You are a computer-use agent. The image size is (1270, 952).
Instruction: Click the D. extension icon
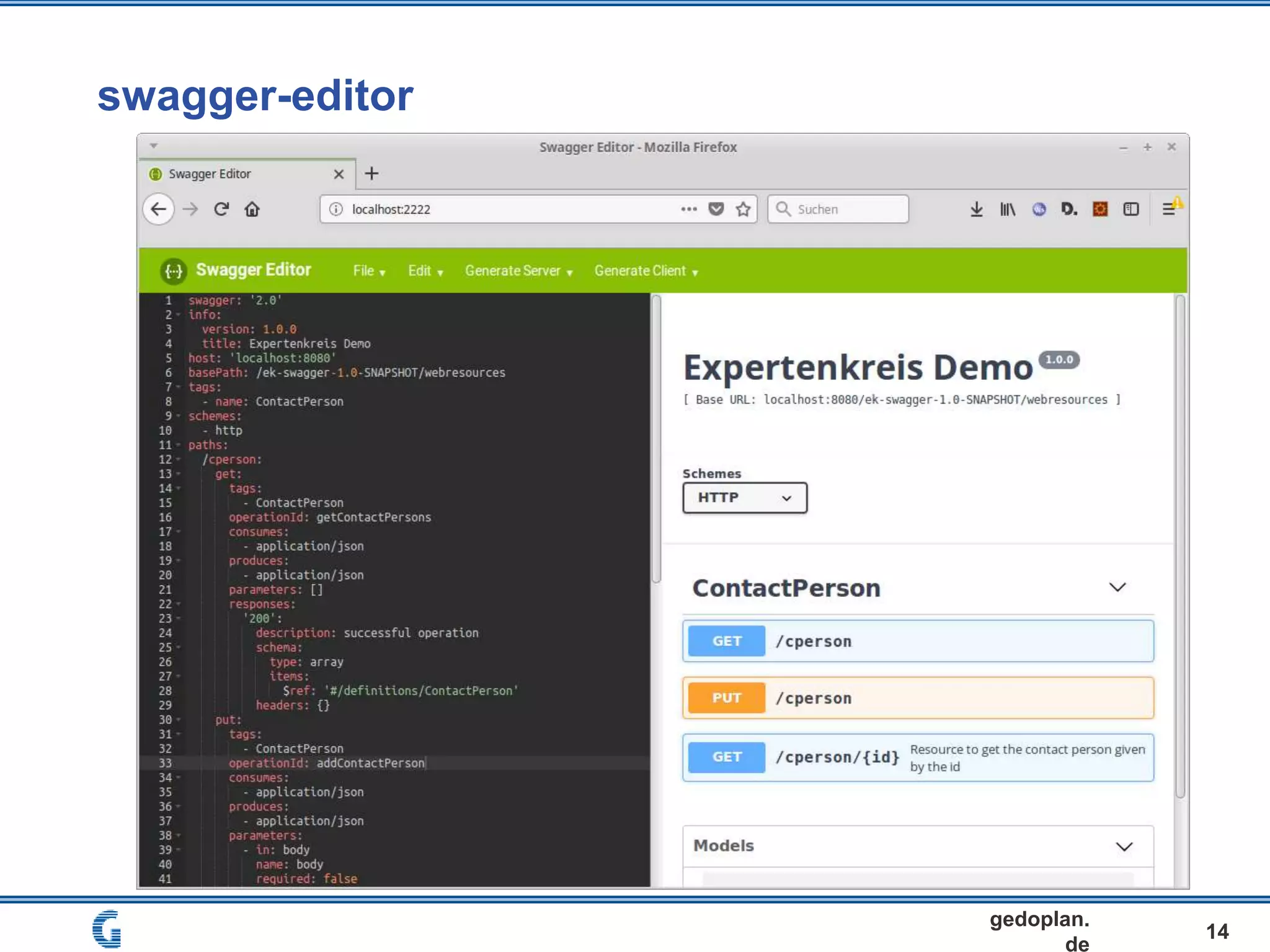click(x=1069, y=209)
